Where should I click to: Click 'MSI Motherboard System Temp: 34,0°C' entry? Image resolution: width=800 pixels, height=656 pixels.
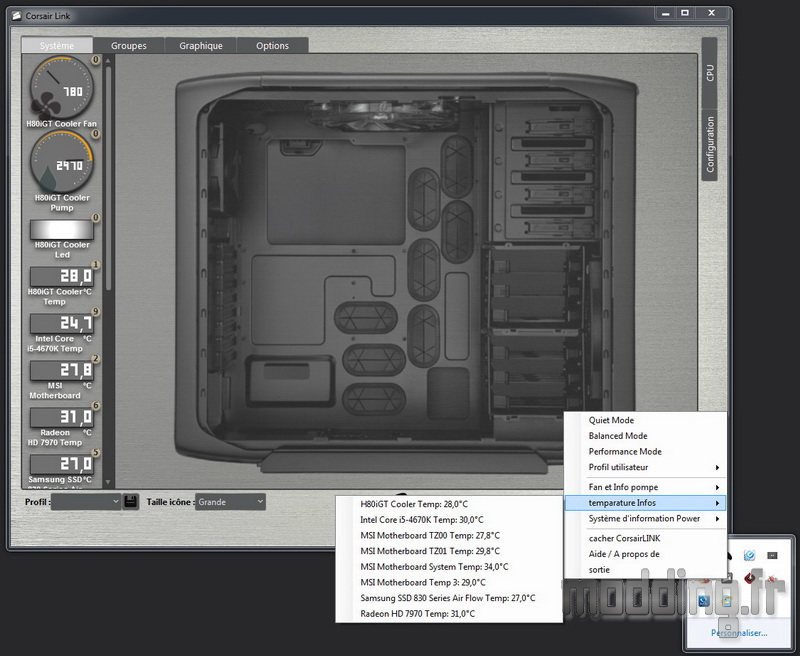click(449, 567)
